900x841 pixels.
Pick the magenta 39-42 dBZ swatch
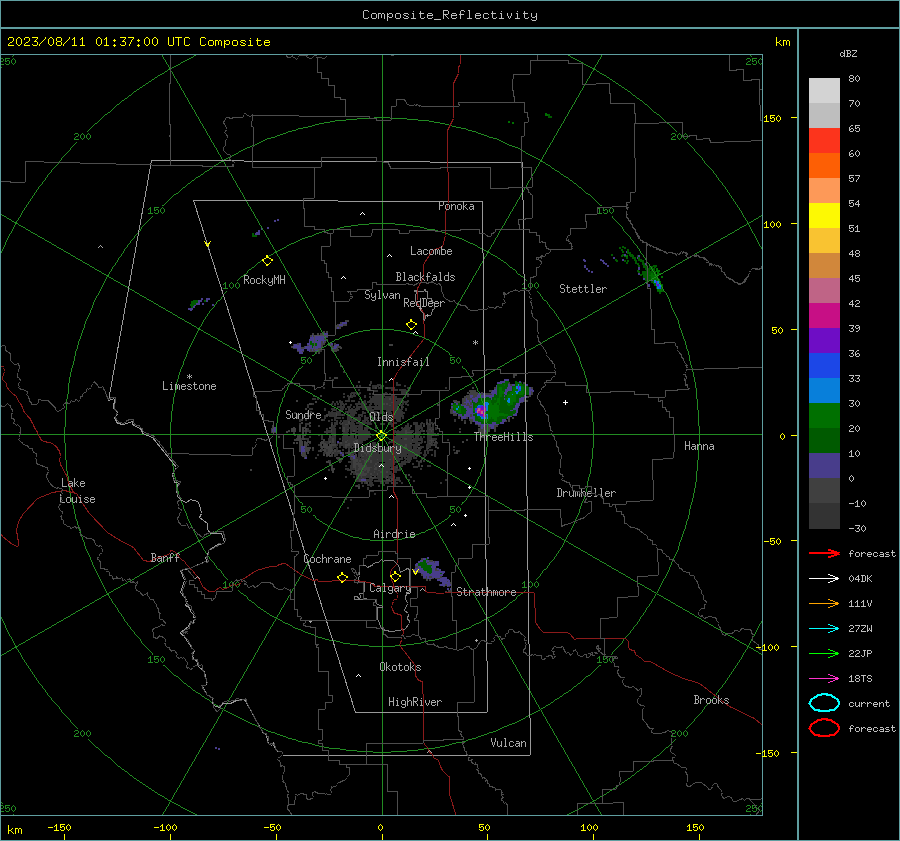824,316
